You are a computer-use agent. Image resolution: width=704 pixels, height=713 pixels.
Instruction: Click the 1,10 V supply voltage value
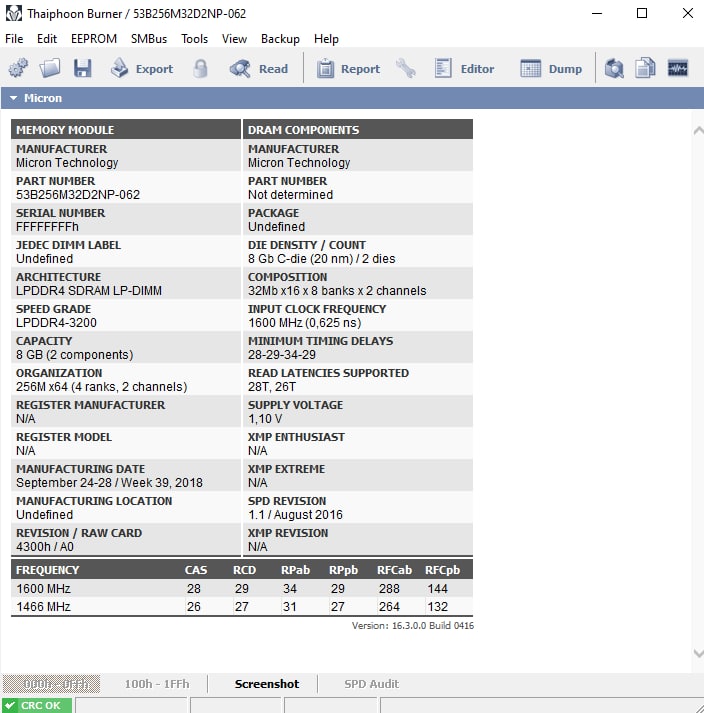click(265, 419)
